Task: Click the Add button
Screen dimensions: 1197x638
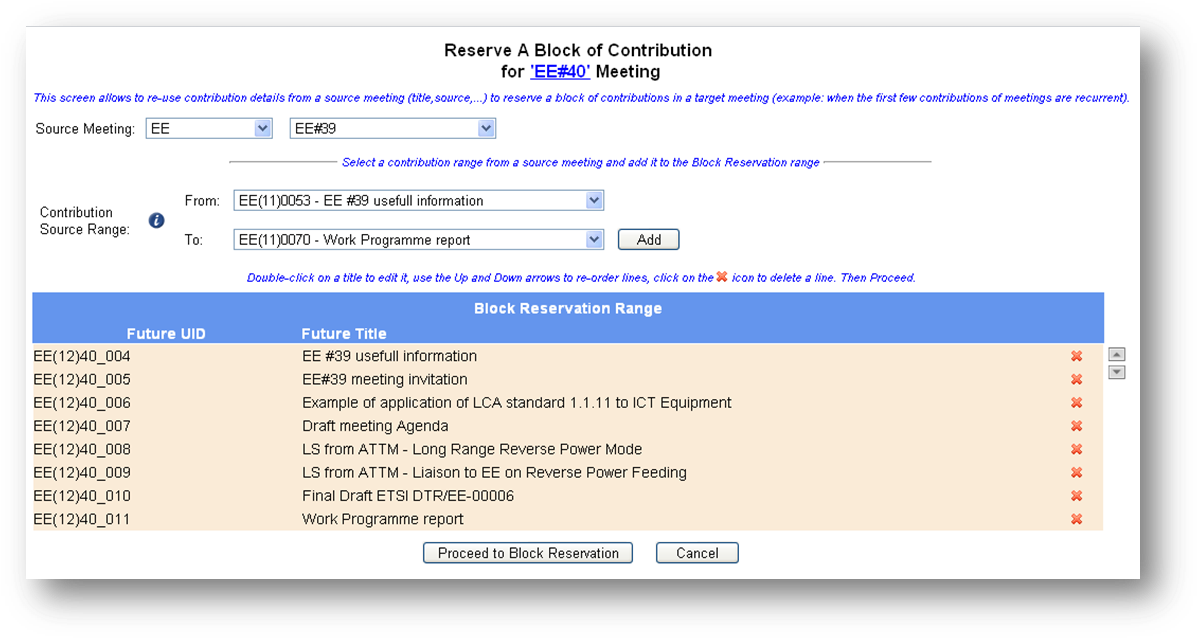Action: coord(648,240)
